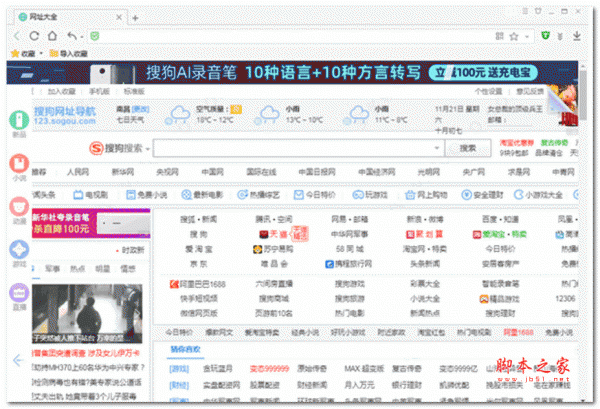Open the 收藏 bookmarks dropdown arrow
This screenshot has height=409, width=600.
pyautogui.click(x=41, y=53)
